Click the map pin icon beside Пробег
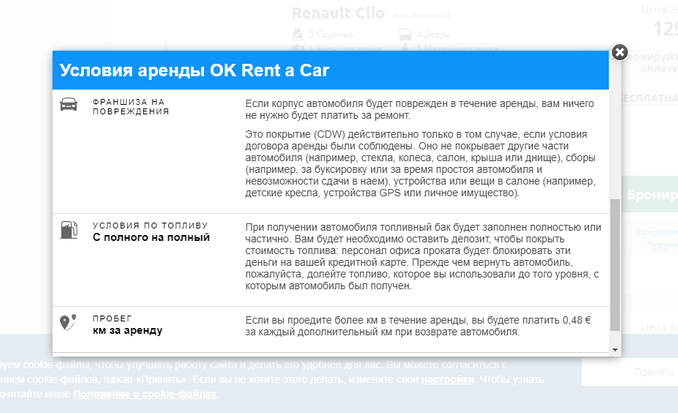 pyautogui.click(x=68, y=322)
